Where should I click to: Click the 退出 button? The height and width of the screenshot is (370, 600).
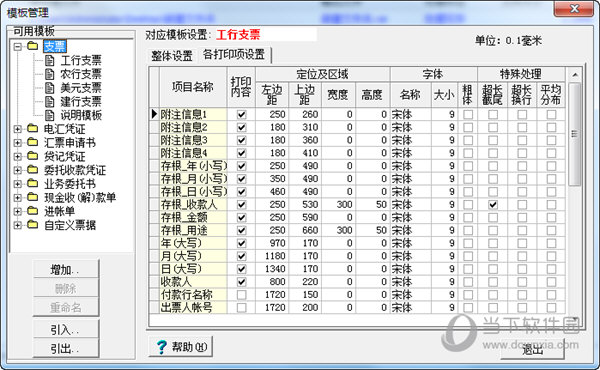532,349
